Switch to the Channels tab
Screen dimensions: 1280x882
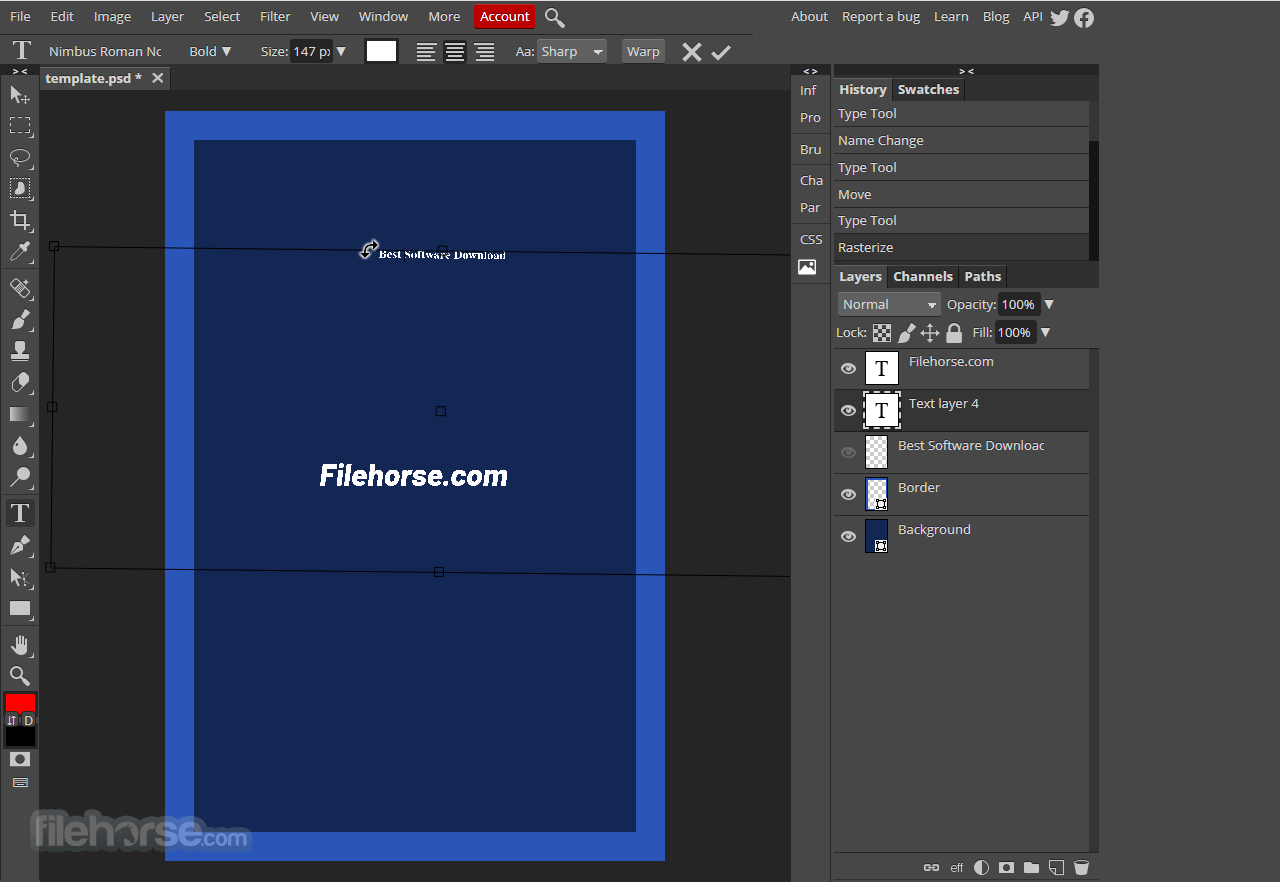[x=923, y=277]
